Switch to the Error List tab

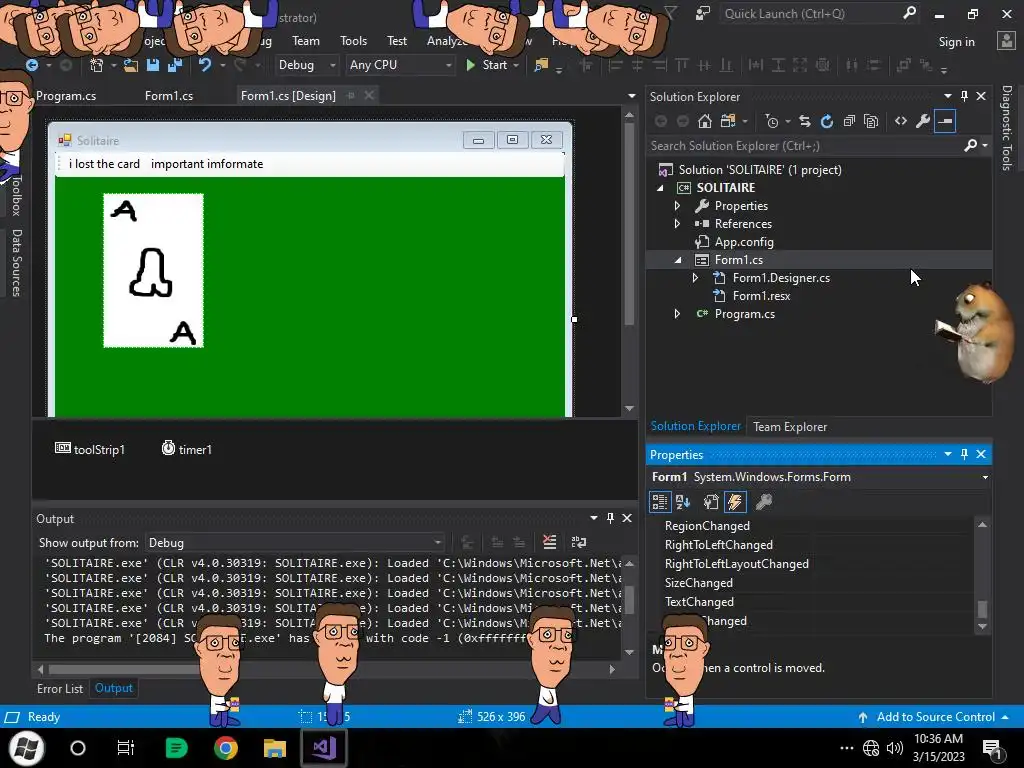(59, 688)
